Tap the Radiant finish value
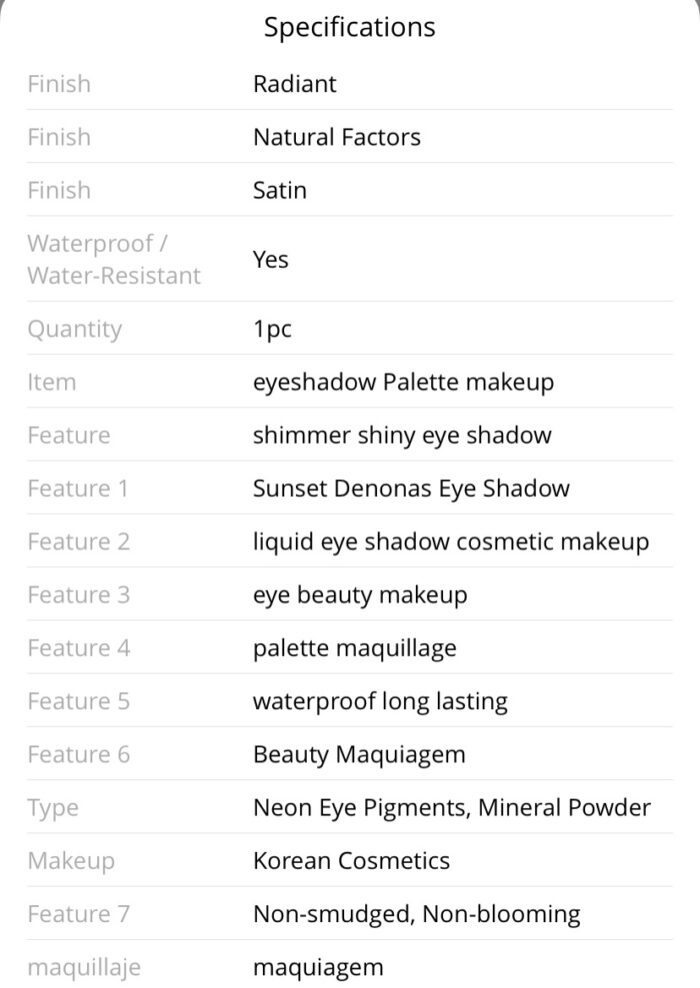The width and height of the screenshot is (700, 988). pyautogui.click(x=294, y=84)
